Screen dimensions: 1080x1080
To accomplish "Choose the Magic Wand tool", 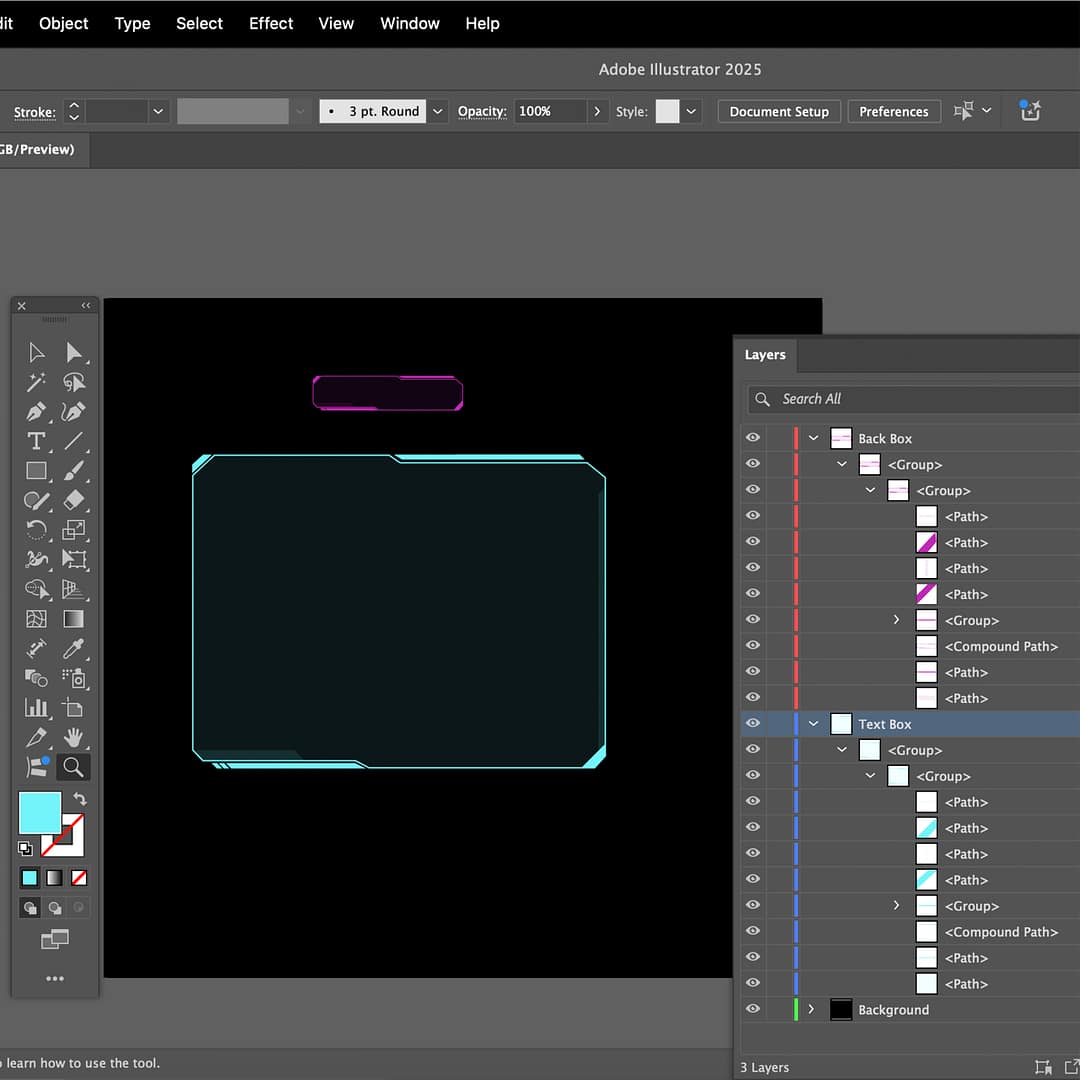I will [x=36, y=382].
